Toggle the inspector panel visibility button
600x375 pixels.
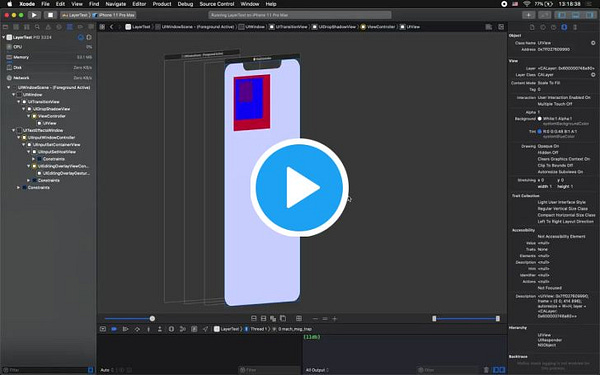tap(590, 15)
